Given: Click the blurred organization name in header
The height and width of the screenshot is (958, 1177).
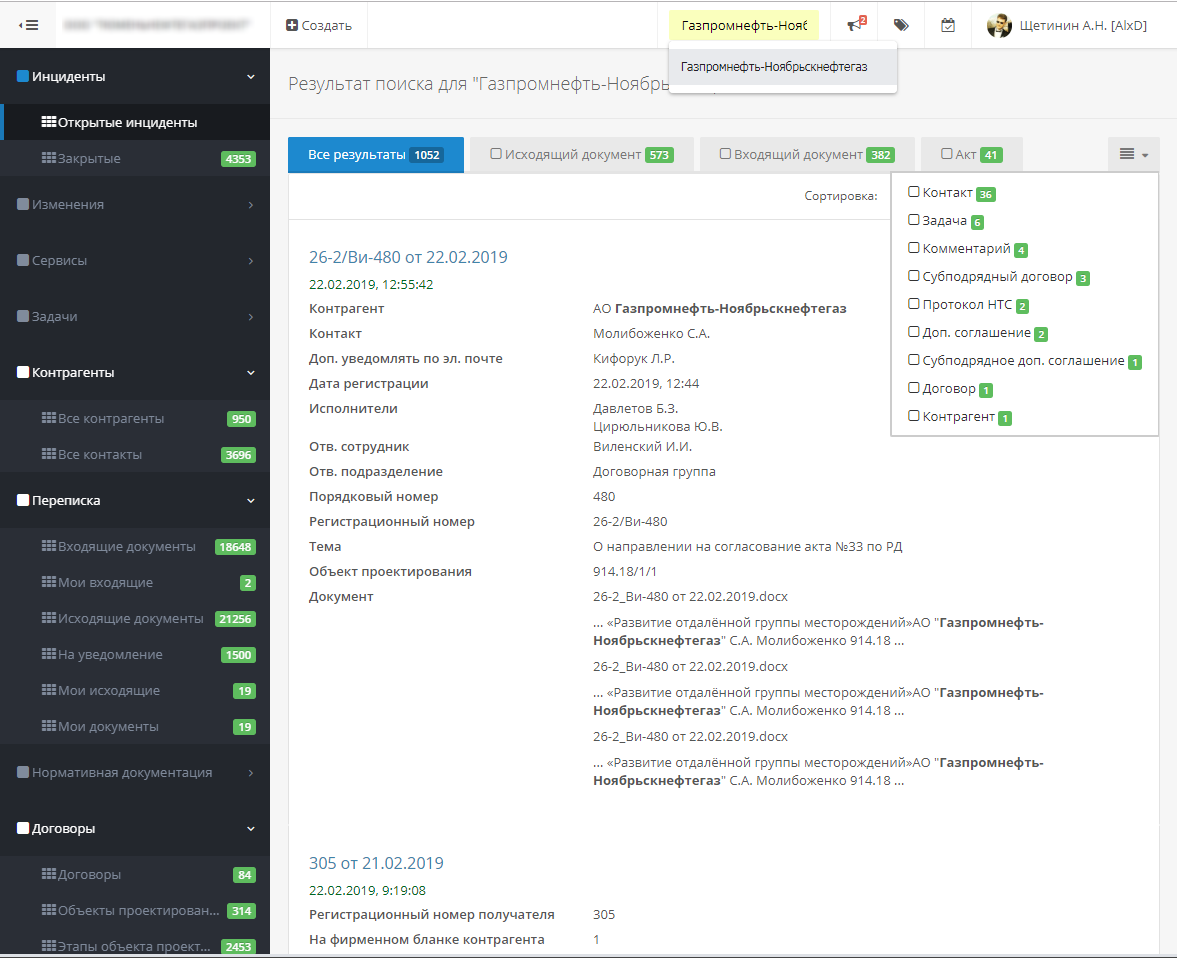Looking at the screenshot, I should (156, 25).
